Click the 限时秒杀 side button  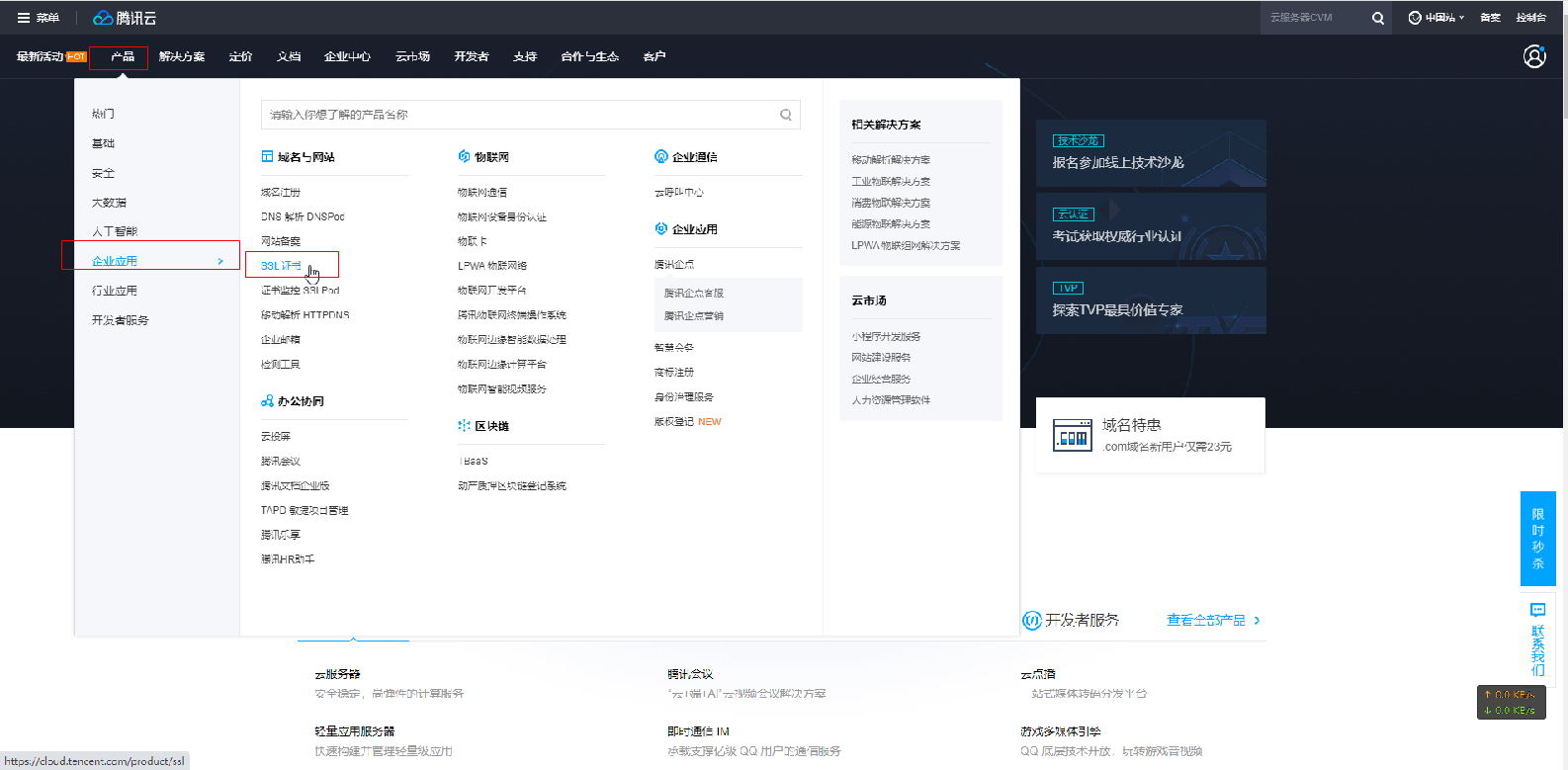point(1537,539)
